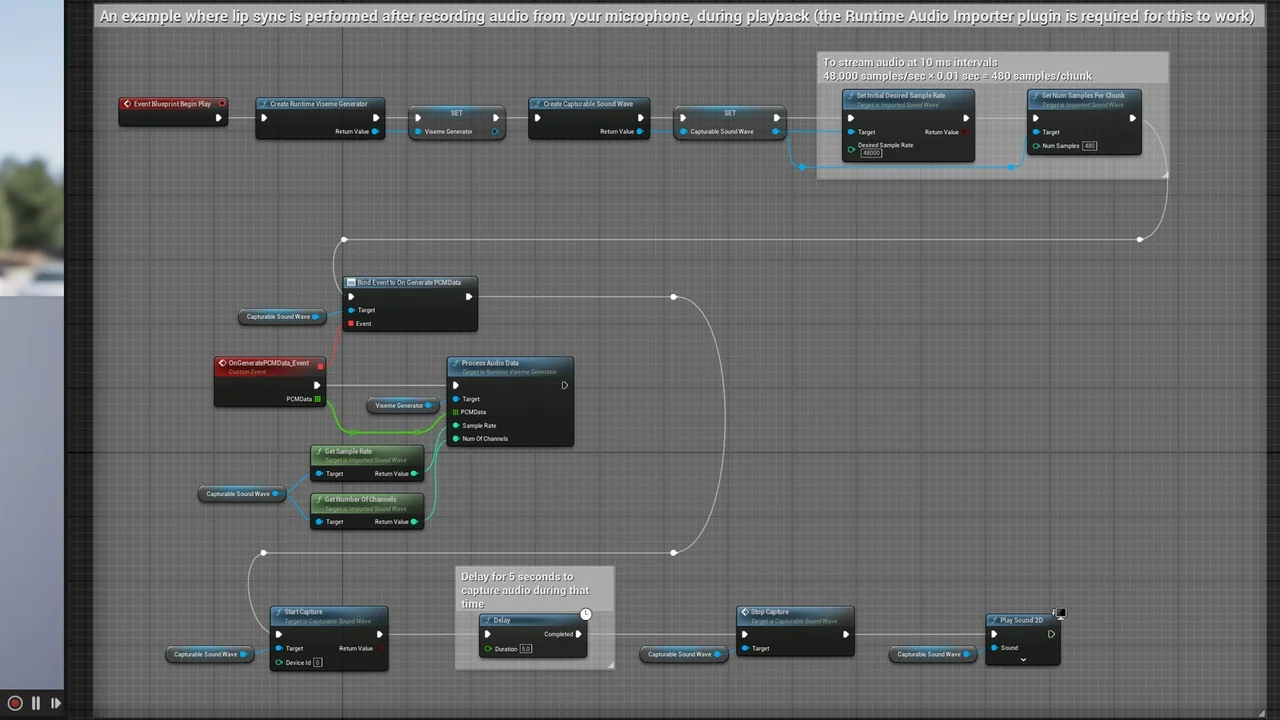1280x720 pixels.
Task: Click the green PCMData array output pin
Action: coord(318,399)
